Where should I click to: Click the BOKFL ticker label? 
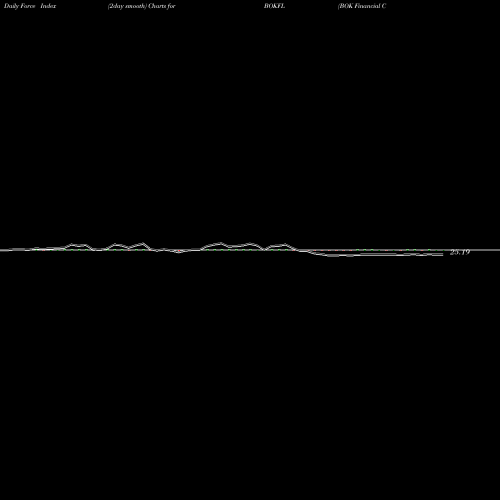[274, 6]
